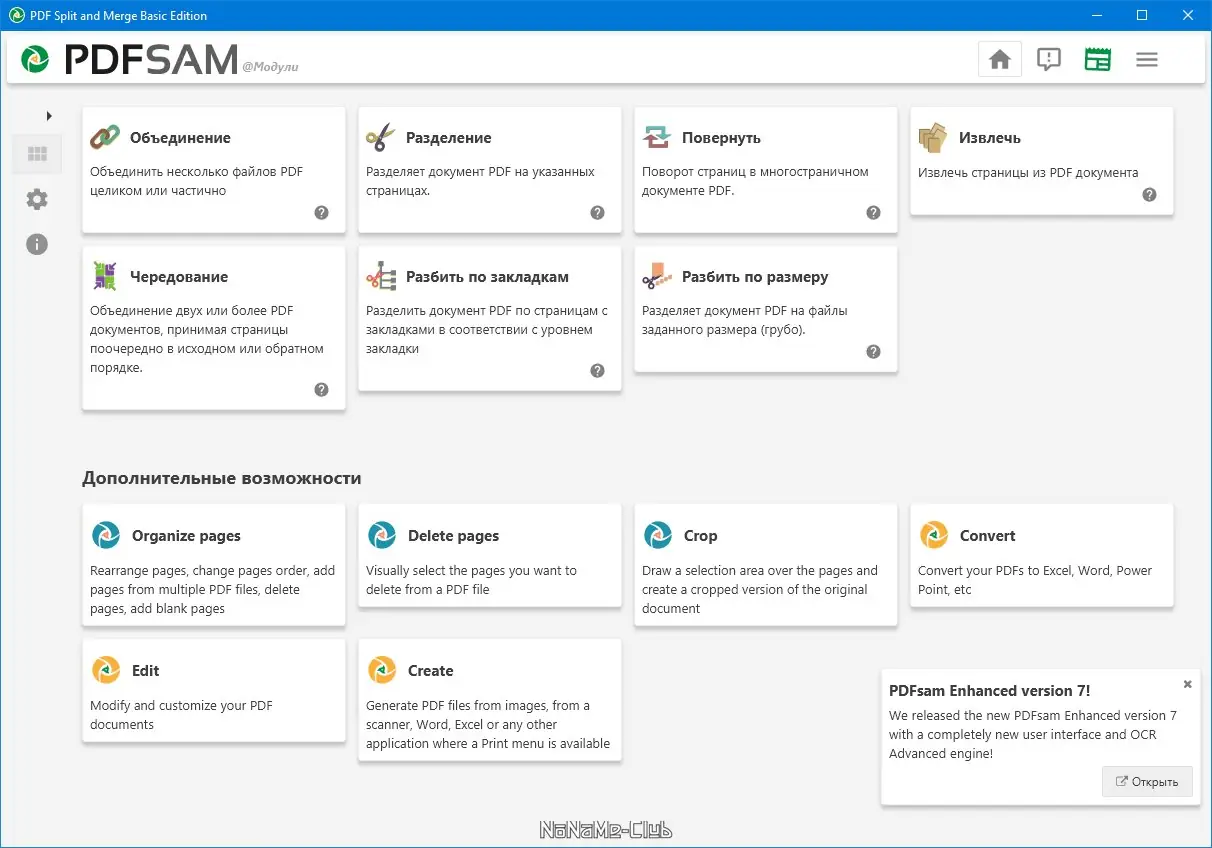Screen dimensions: 1212x848
Task: Show help for Разбить по размеру
Action: tap(874, 351)
